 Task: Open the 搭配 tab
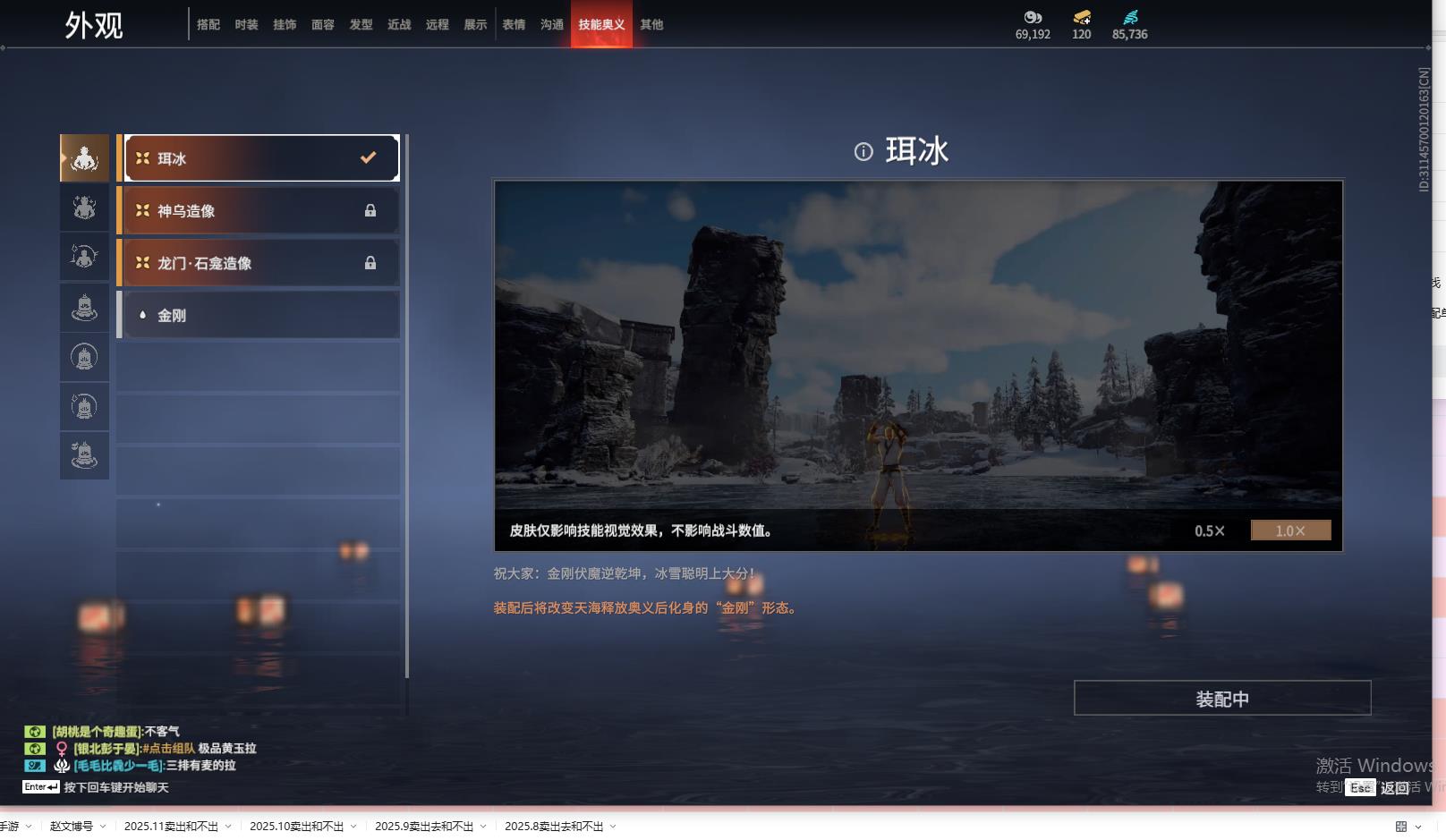tap(208, 25)
